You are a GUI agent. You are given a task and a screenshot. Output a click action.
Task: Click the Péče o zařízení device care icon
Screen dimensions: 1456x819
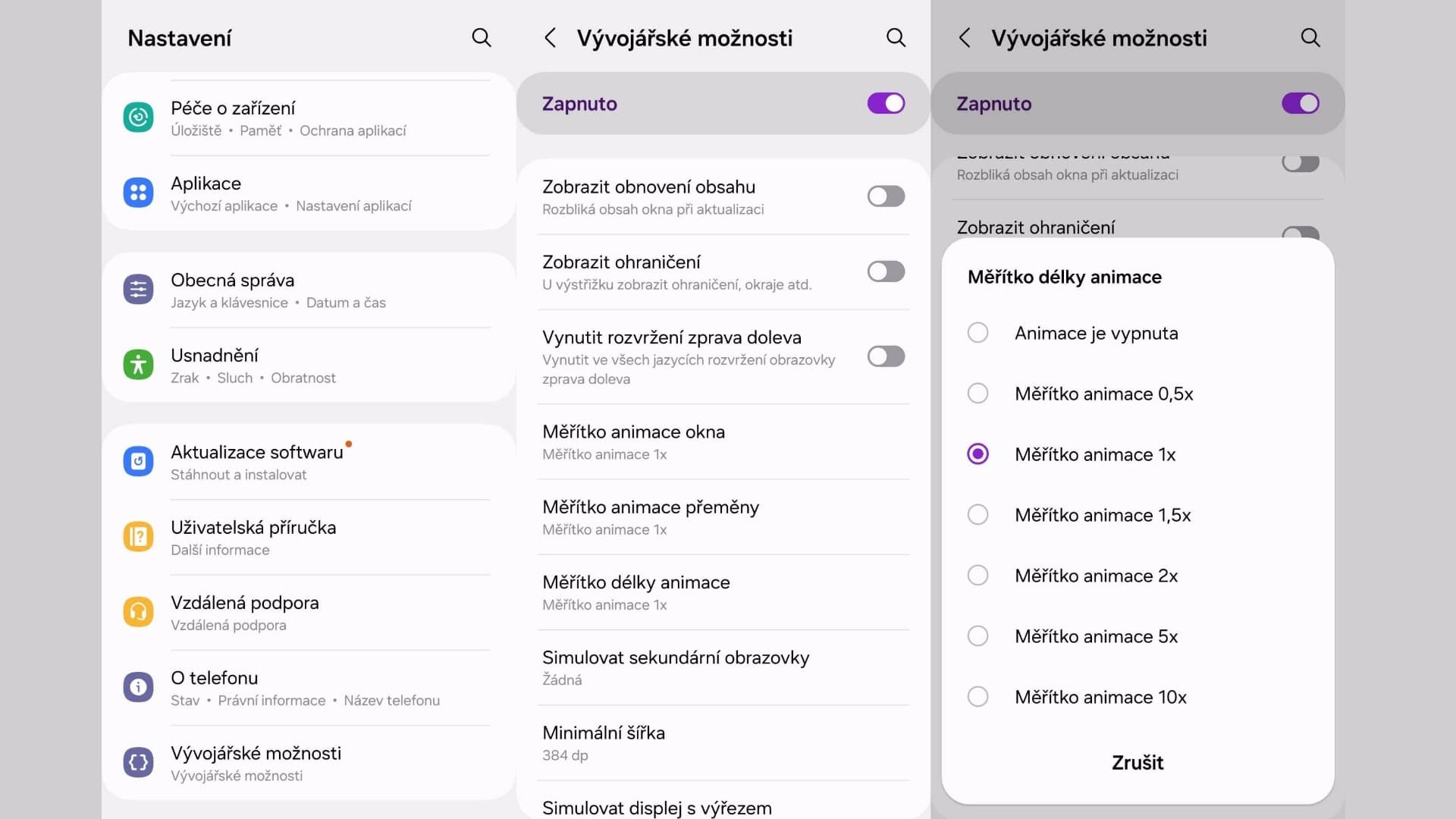pyautogui.click(x=138, y=118)
